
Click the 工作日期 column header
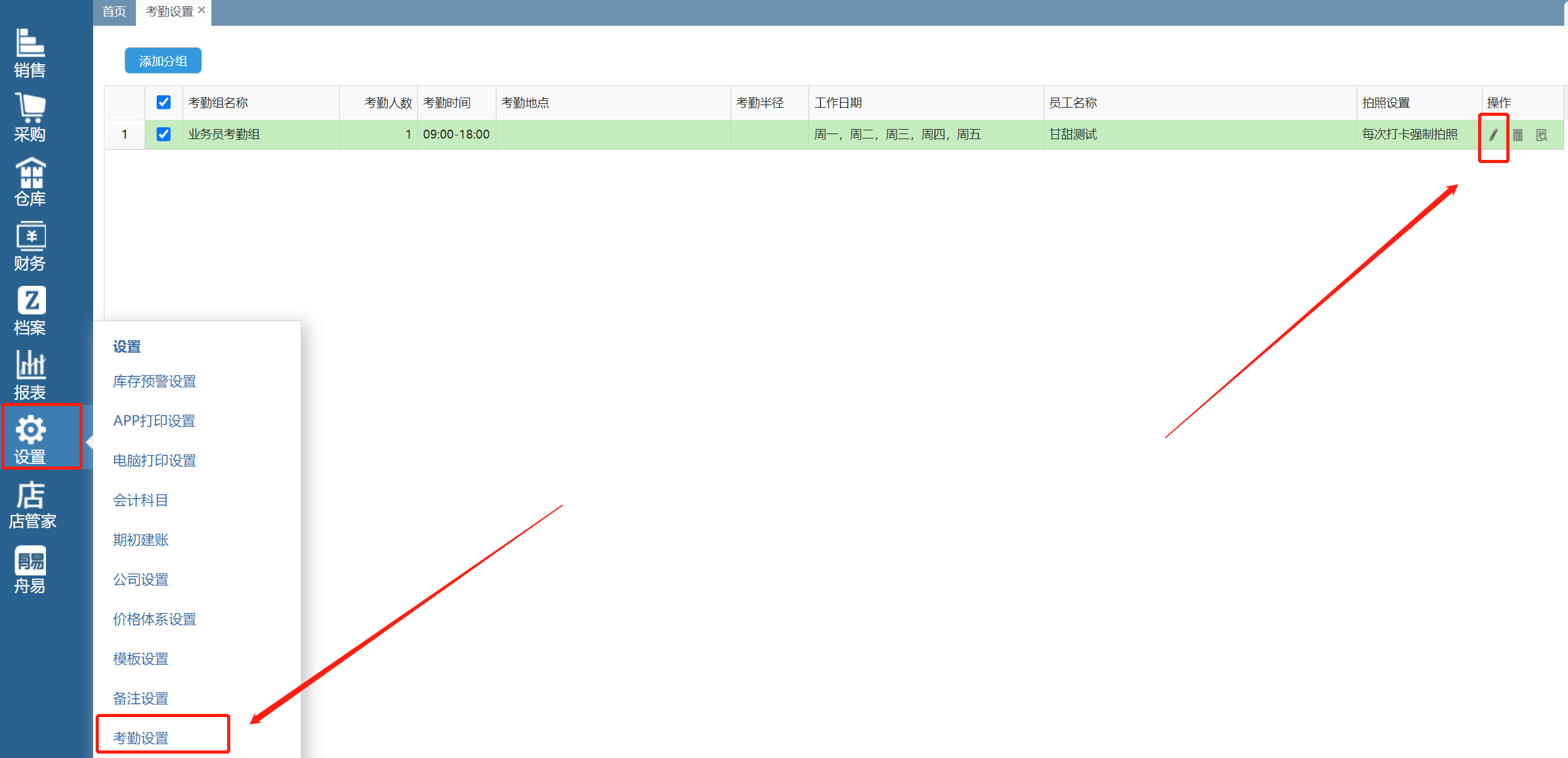tap(927, 103)
